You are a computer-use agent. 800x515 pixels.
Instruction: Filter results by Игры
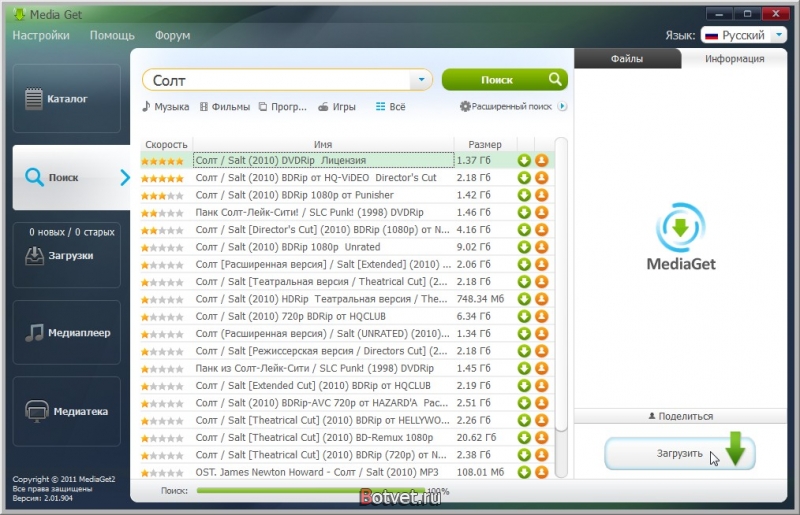tap(337, 106)
